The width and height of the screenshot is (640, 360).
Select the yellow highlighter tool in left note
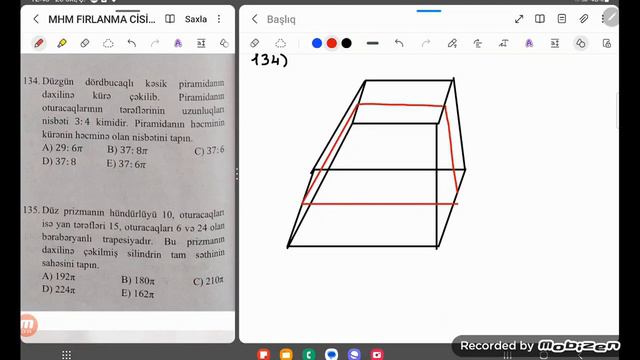point(62,43)
